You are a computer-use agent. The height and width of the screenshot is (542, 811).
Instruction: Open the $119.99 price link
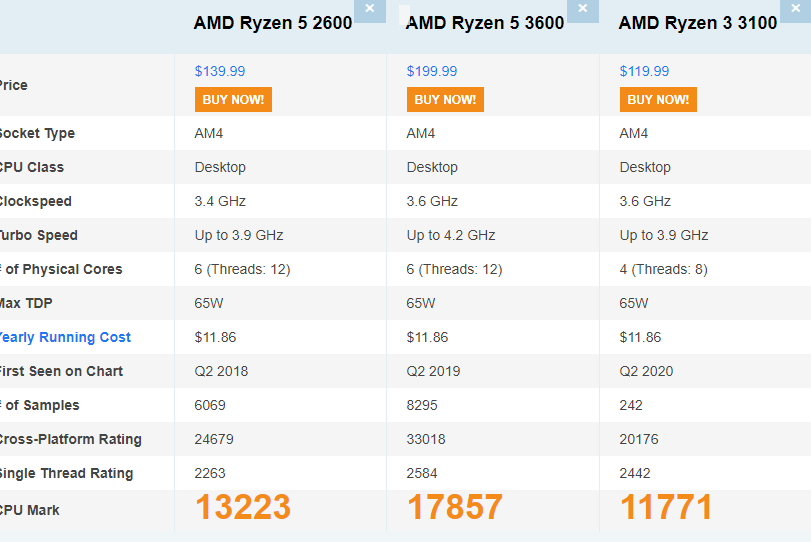point(645,71)
